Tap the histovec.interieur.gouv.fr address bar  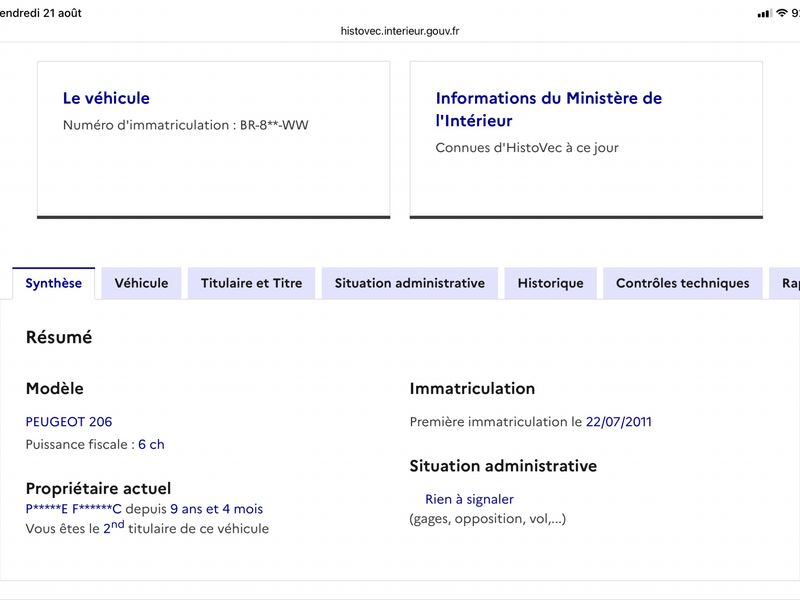click(x=400, y=31)
